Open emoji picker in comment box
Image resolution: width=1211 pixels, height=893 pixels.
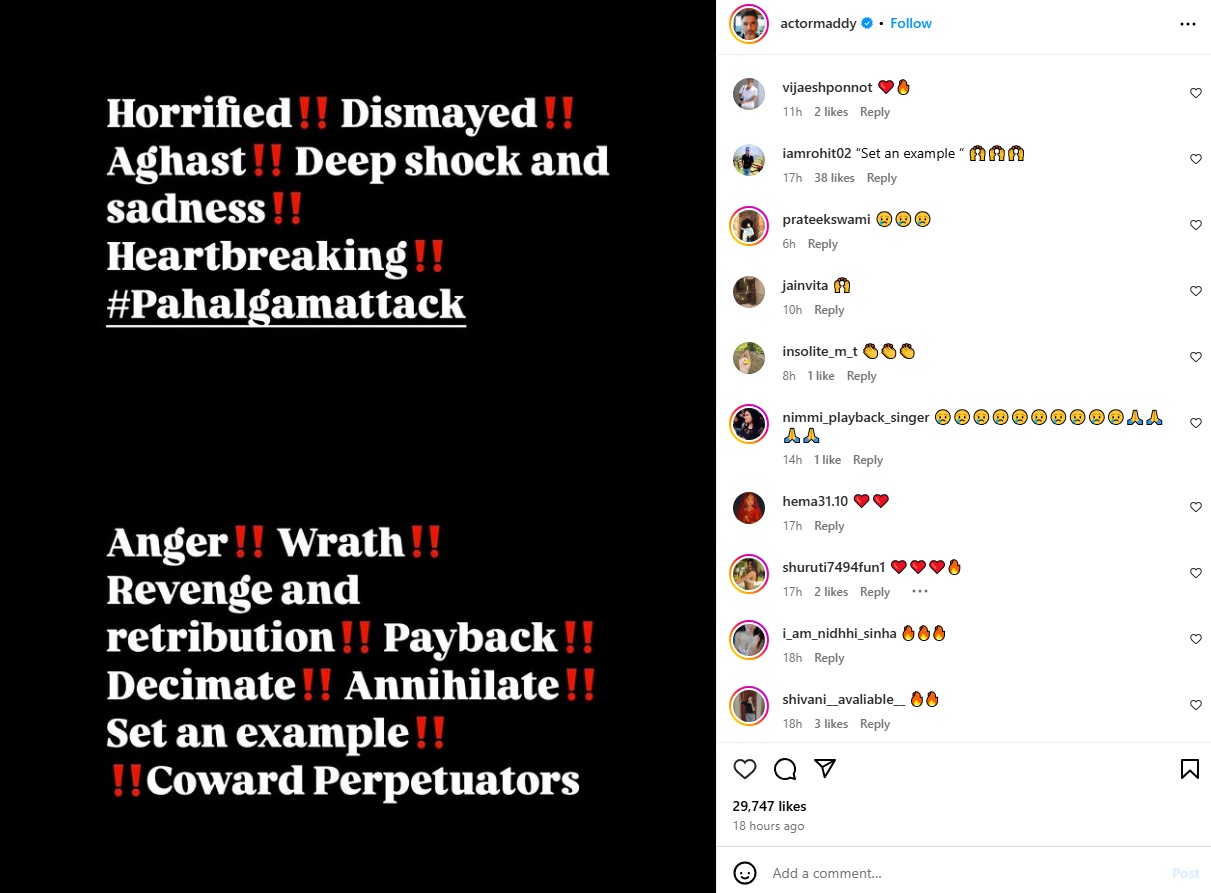745,873
